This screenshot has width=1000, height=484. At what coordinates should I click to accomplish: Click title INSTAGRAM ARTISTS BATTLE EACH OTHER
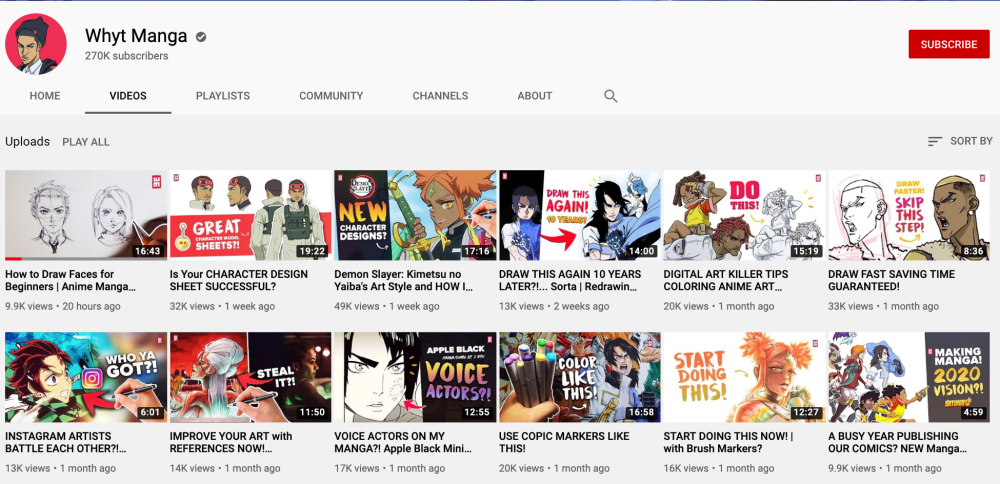[66, 443]
